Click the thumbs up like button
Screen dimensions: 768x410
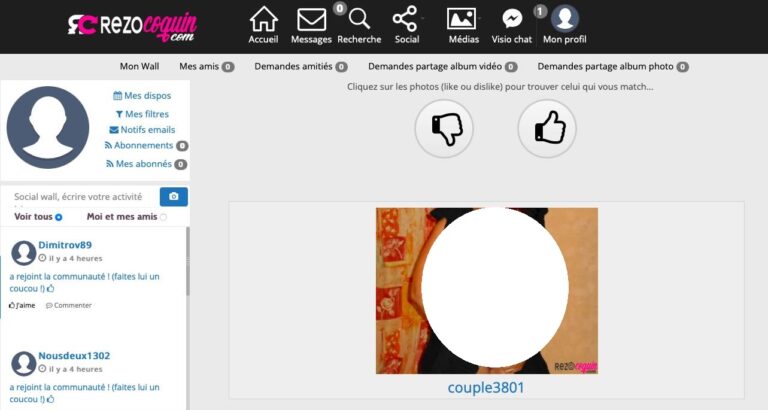point(547,129)
